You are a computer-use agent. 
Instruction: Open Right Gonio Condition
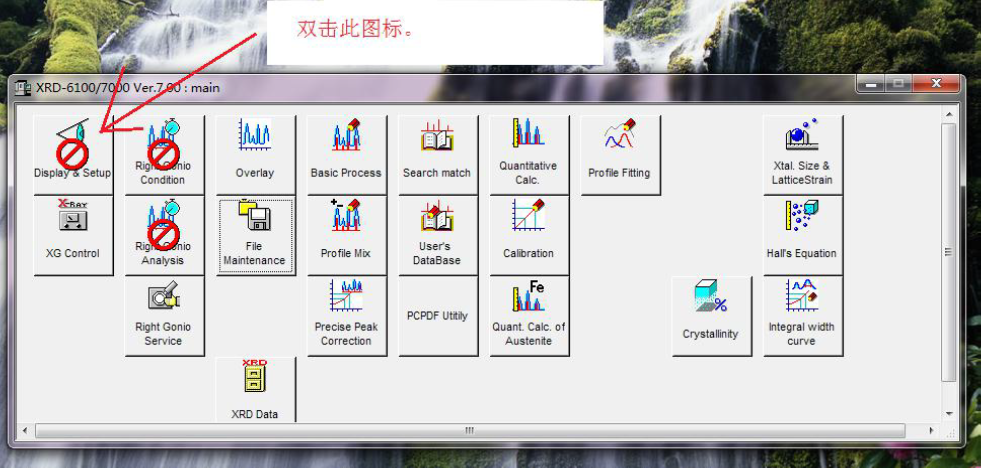pos(165,155)
